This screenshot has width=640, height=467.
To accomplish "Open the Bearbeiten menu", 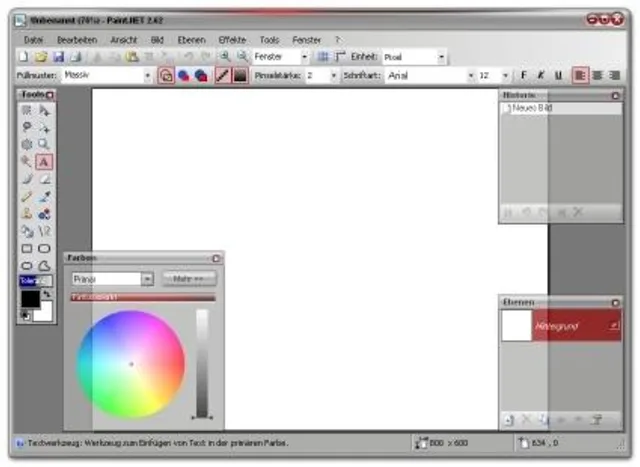I will 77,40.
